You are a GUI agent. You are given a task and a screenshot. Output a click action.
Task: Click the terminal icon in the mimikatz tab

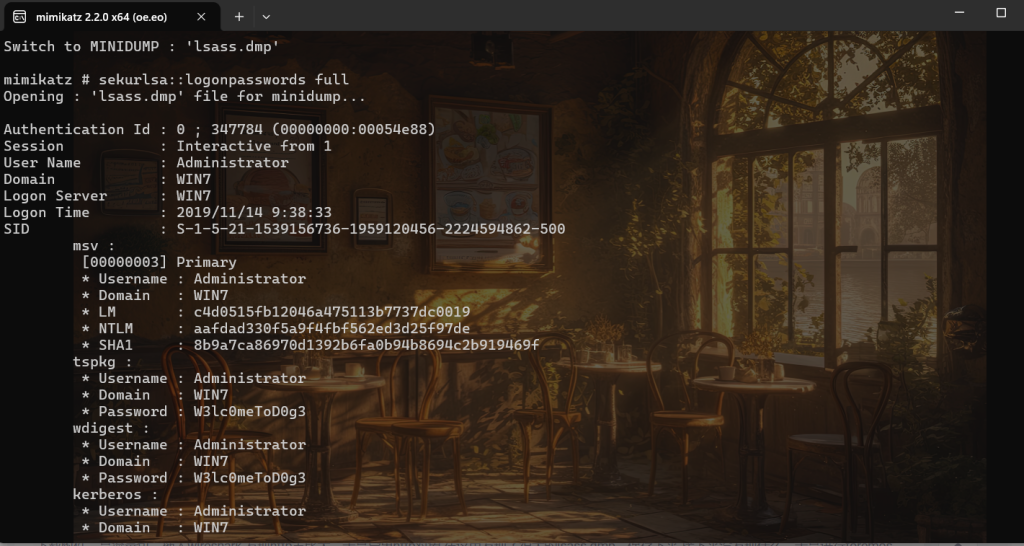click(x=20, y=17)
